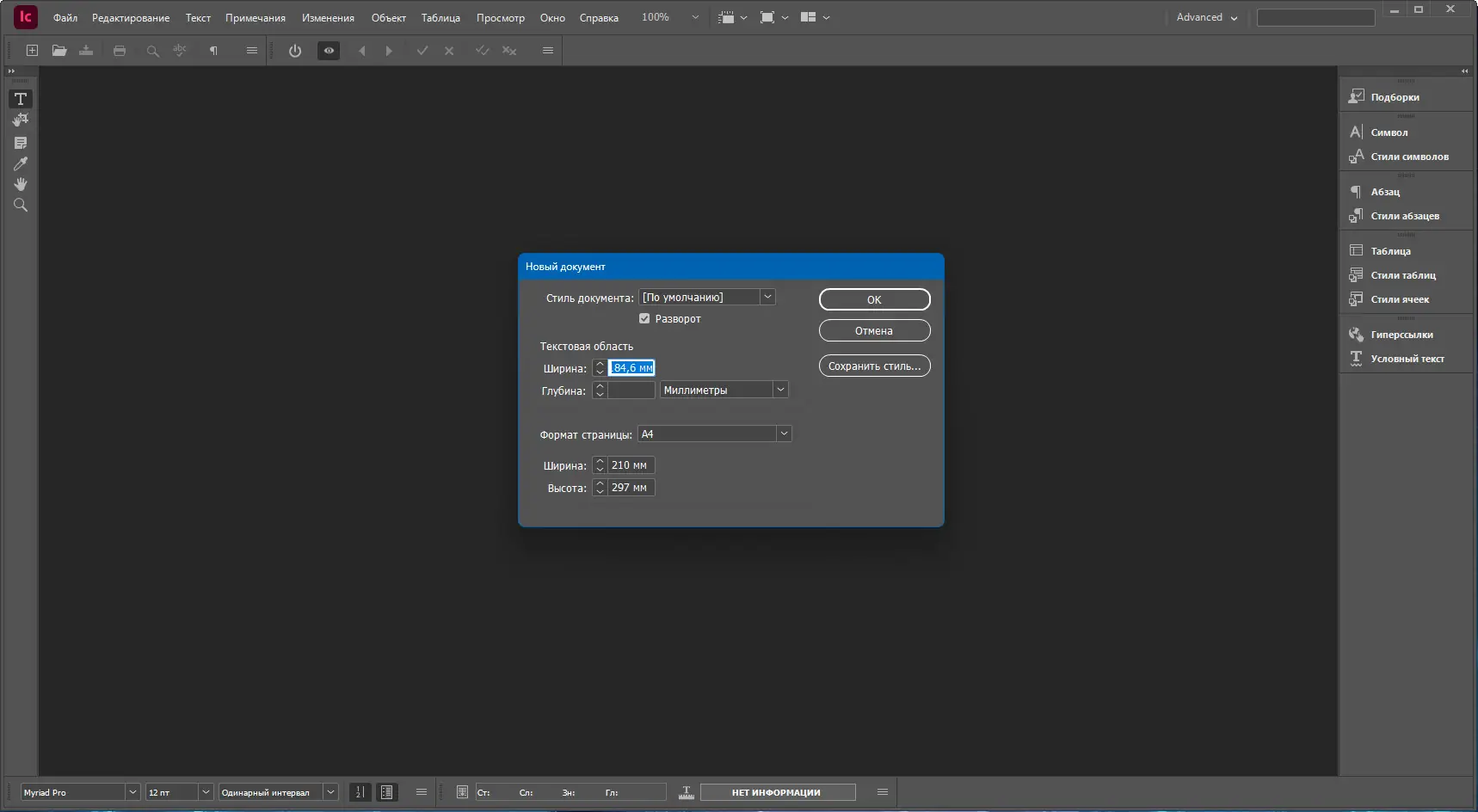The image size is (1478, 812).
Task: Select the Hand tool
Action: pos(21,184)
